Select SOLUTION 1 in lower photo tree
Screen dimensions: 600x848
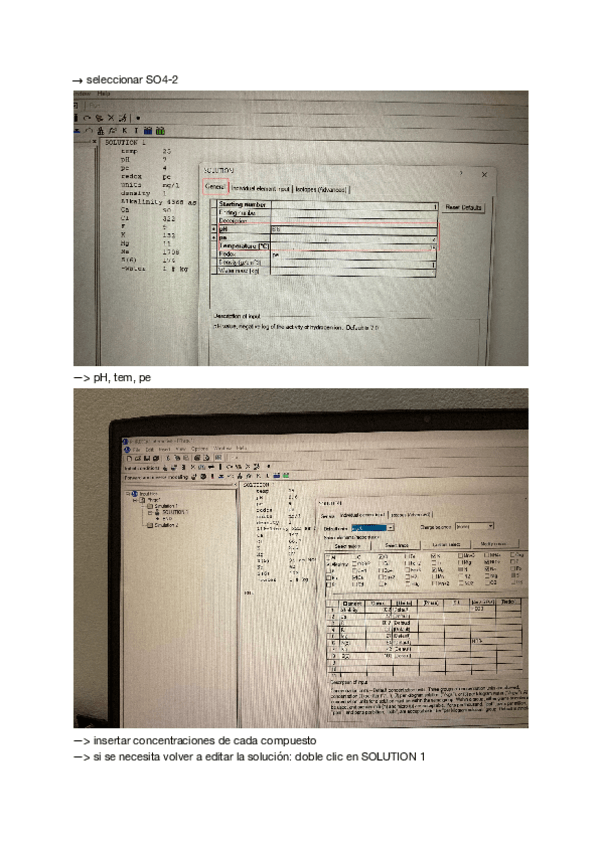[x=175, y=512]
